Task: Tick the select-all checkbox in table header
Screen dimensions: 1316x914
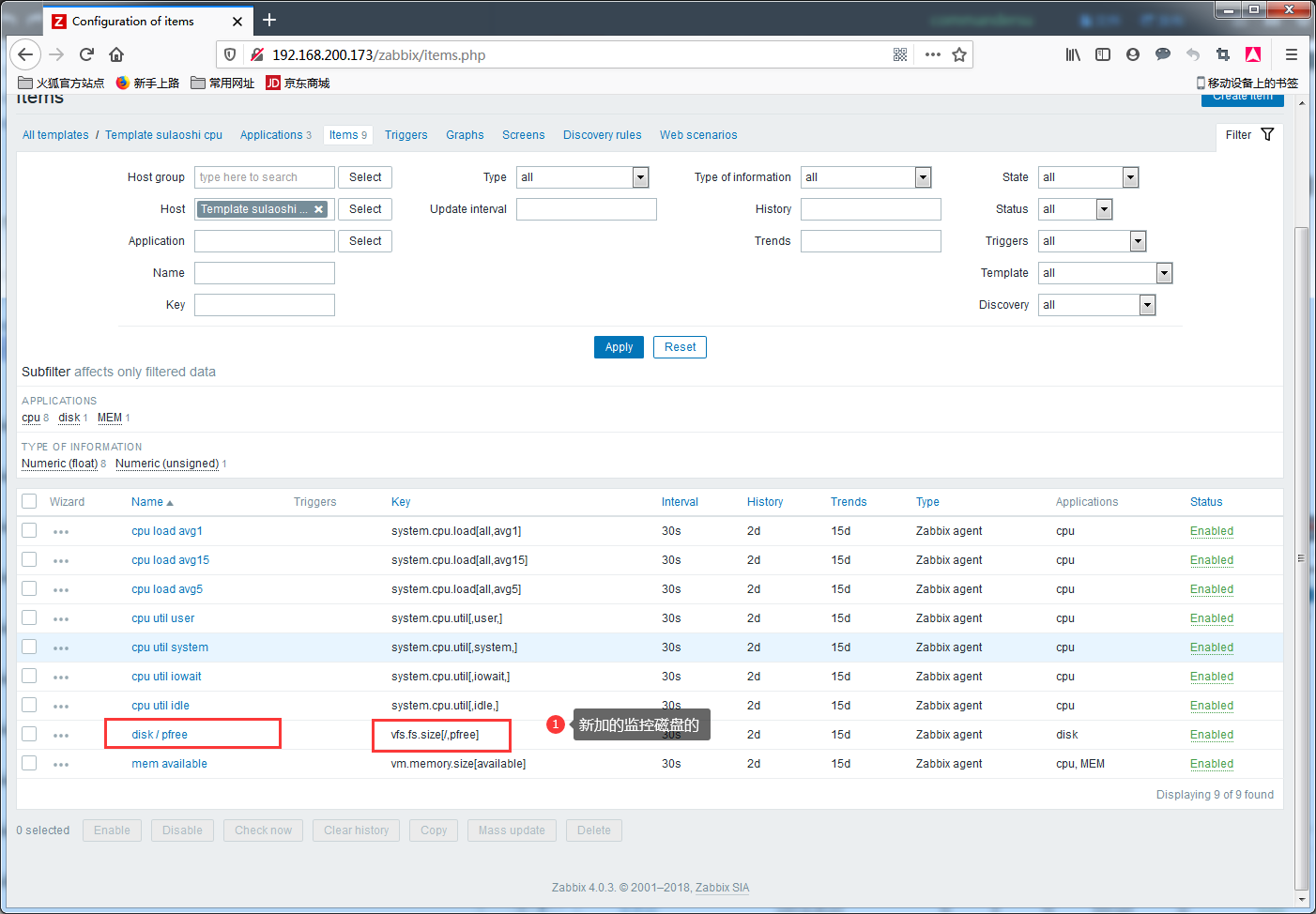Action: click(29, 501)
